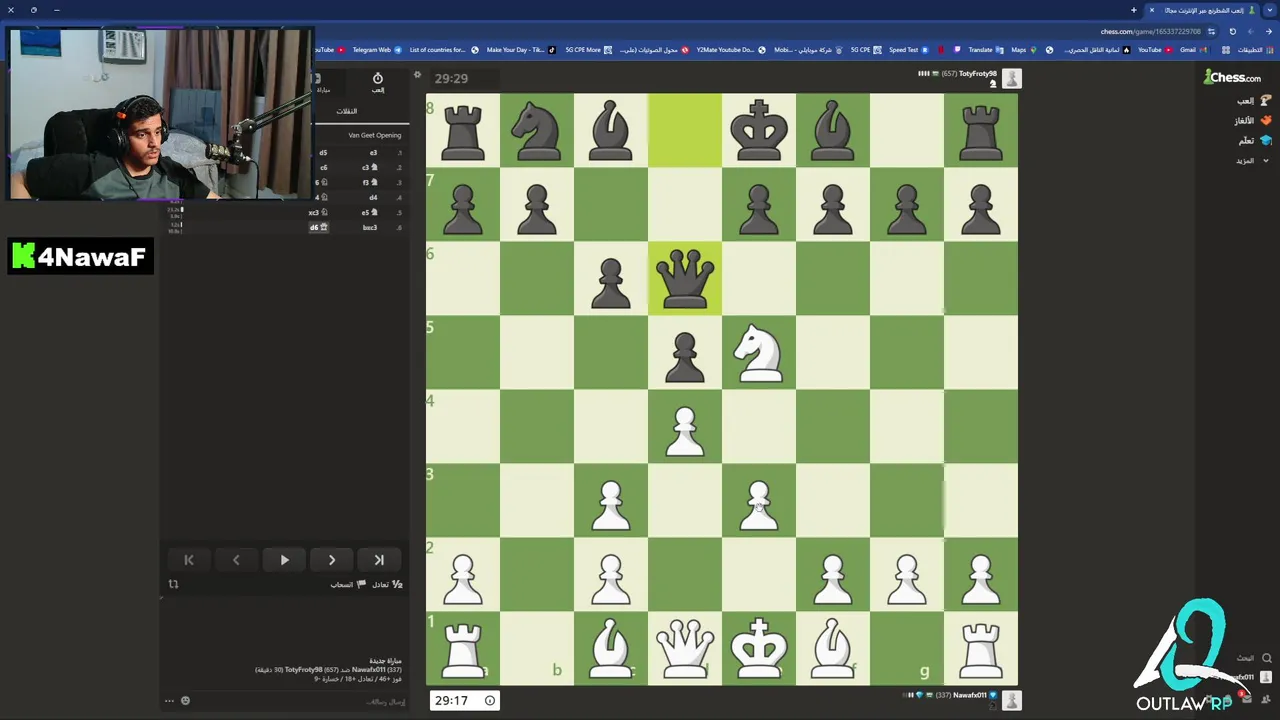Select the chess.com browser tab

[1203, 10]
